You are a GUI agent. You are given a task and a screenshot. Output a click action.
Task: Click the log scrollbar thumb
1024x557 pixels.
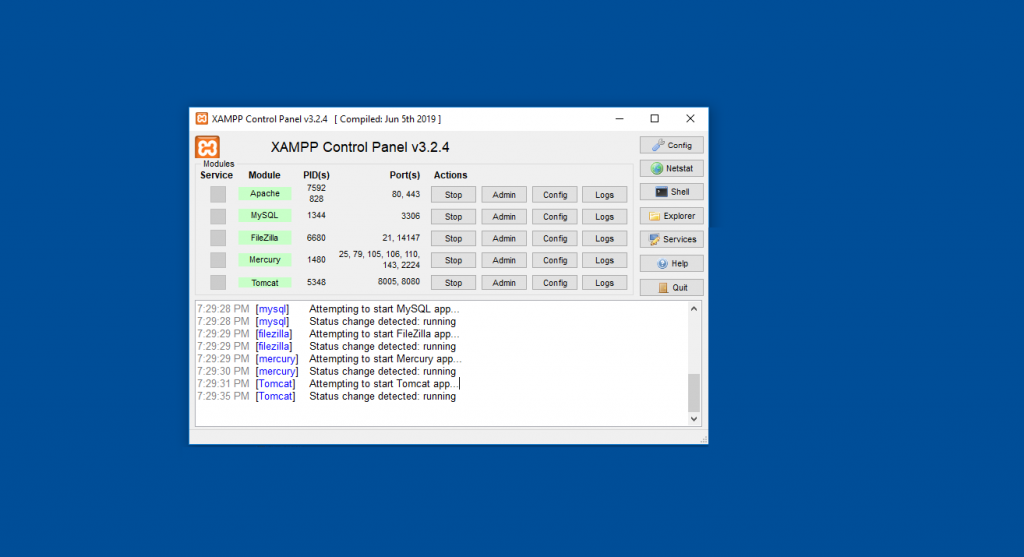pos(694,392)
